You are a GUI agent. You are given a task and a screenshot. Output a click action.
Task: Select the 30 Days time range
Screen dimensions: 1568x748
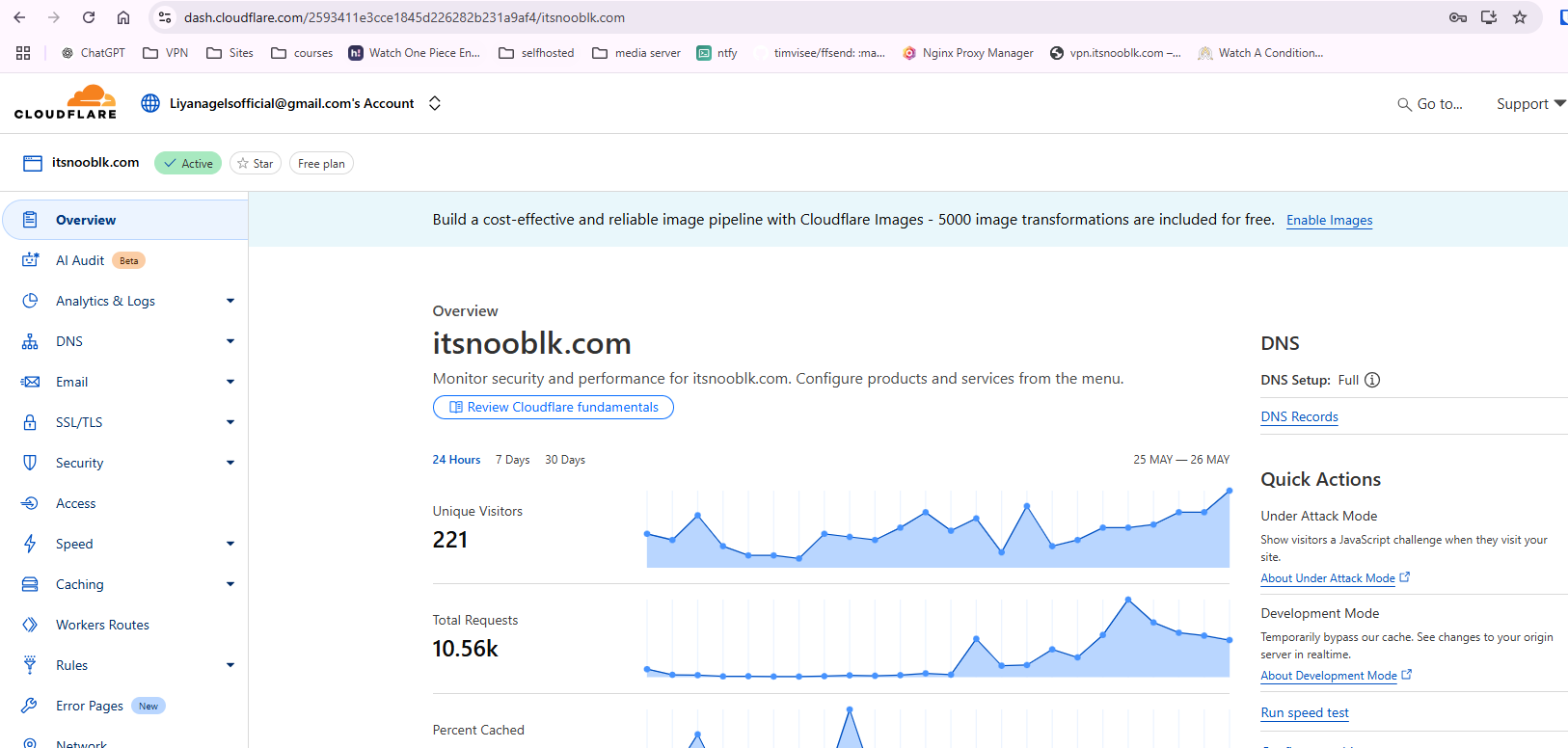565,460
